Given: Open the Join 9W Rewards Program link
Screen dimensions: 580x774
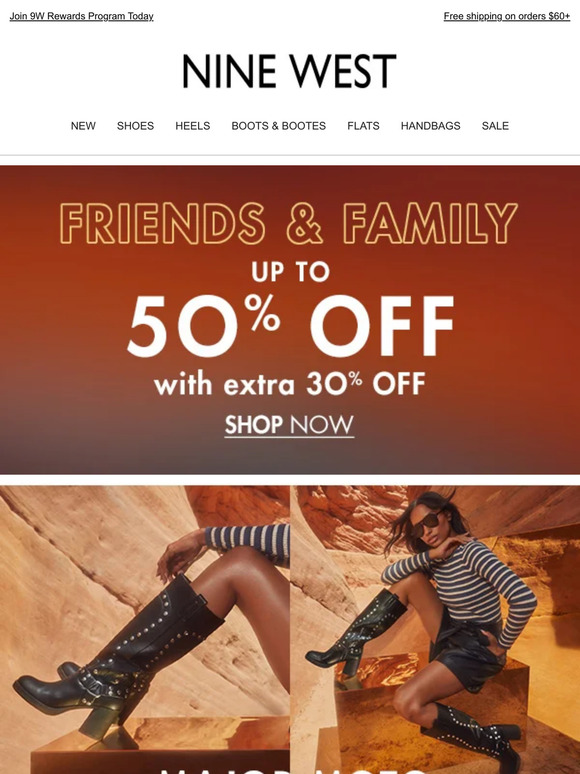Looking at the screenshot, I should 81,16.
